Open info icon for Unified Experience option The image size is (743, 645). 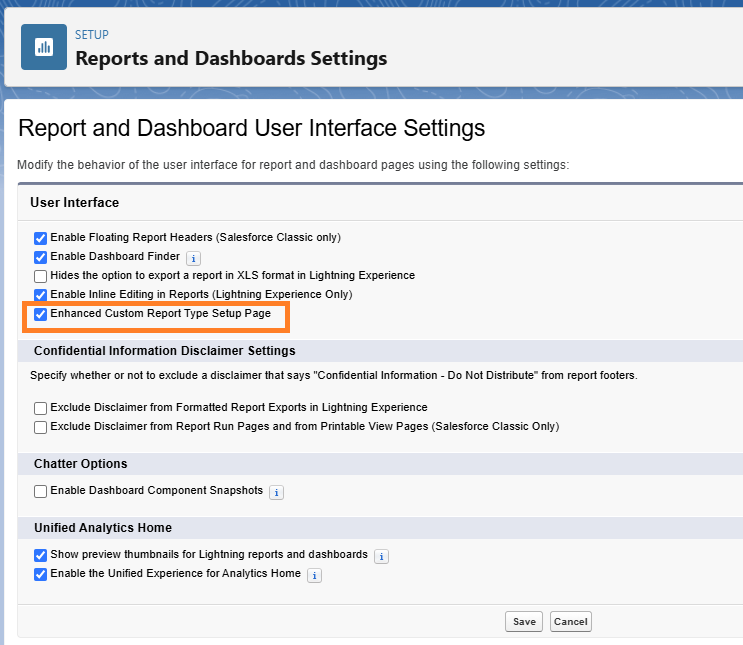(314, 575)
